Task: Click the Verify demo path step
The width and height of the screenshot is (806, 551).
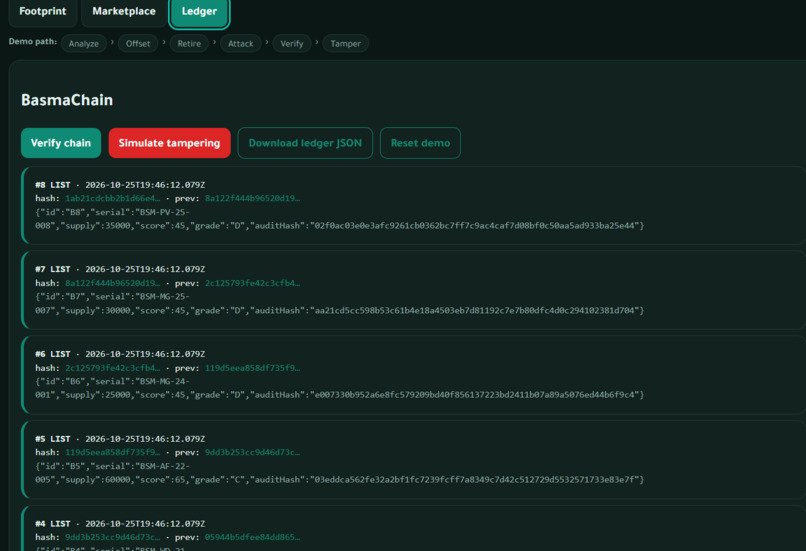Action: pyautogui.click(x=292, y=44)
